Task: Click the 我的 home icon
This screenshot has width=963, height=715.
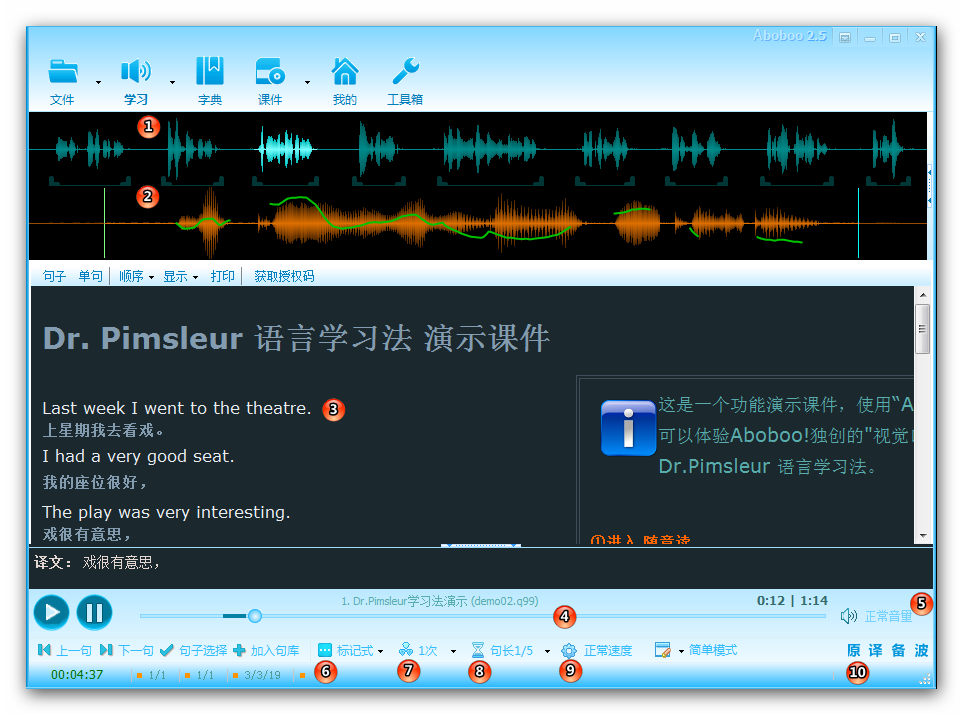Action: tap(345, 70)
